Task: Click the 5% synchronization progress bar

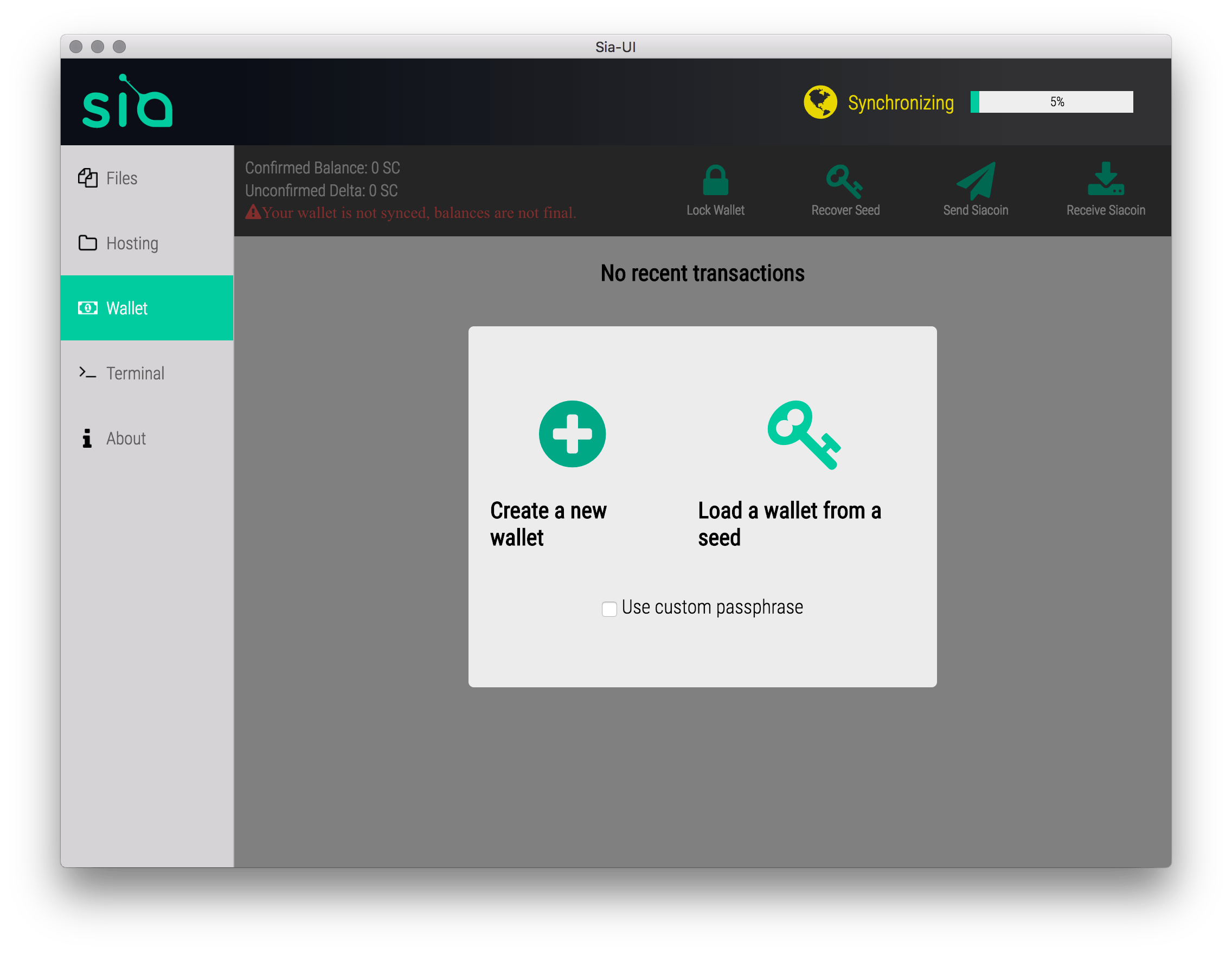Action: coord(1051,102)
